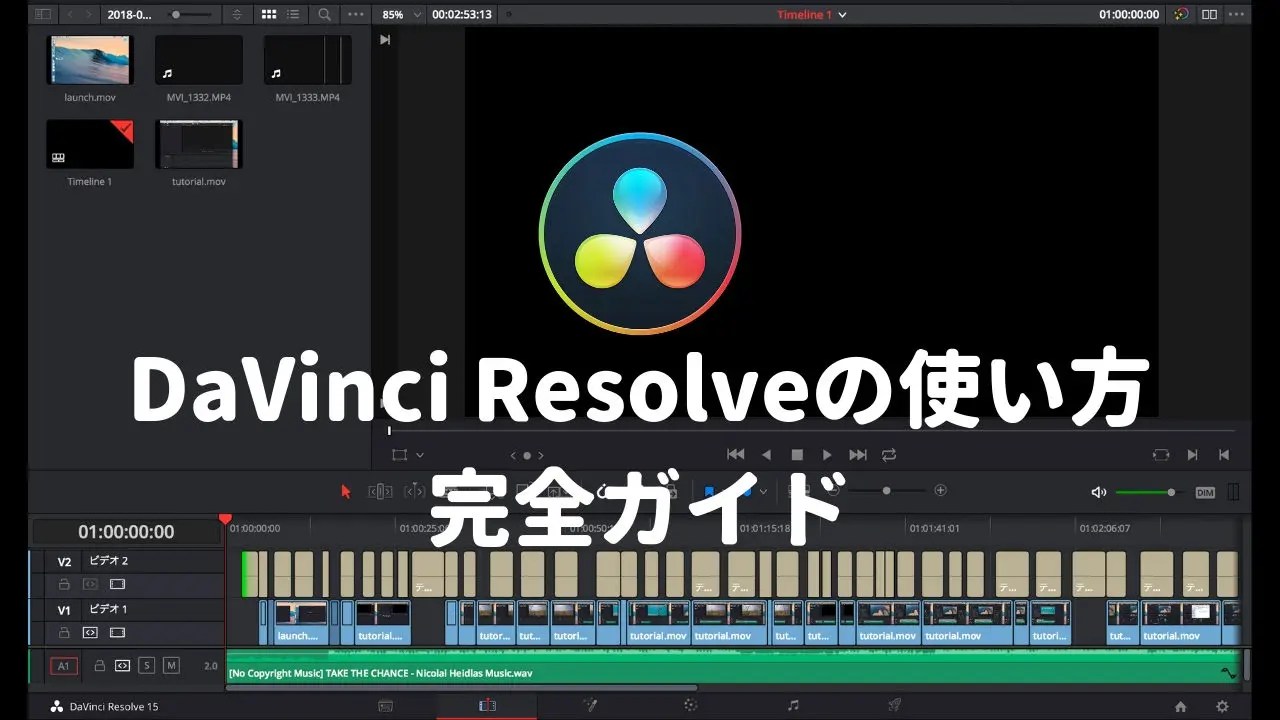
Task: Disable the ビデオ 2 video track
Action: pos(117,584)
